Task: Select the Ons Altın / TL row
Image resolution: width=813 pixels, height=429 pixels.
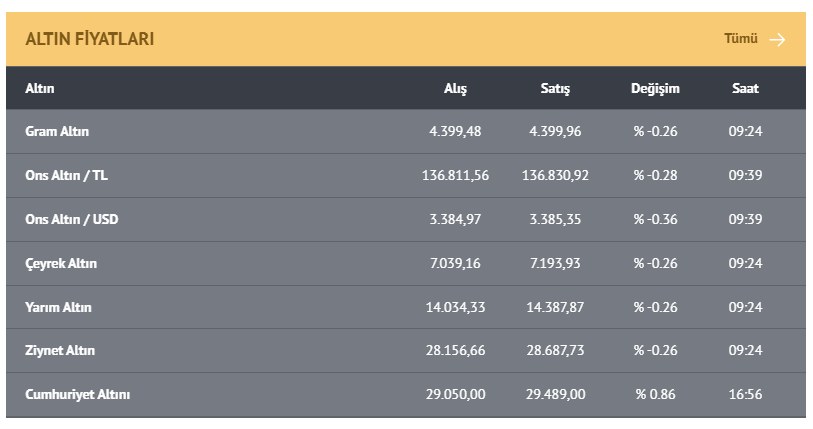Action: [x=67, y=175]
